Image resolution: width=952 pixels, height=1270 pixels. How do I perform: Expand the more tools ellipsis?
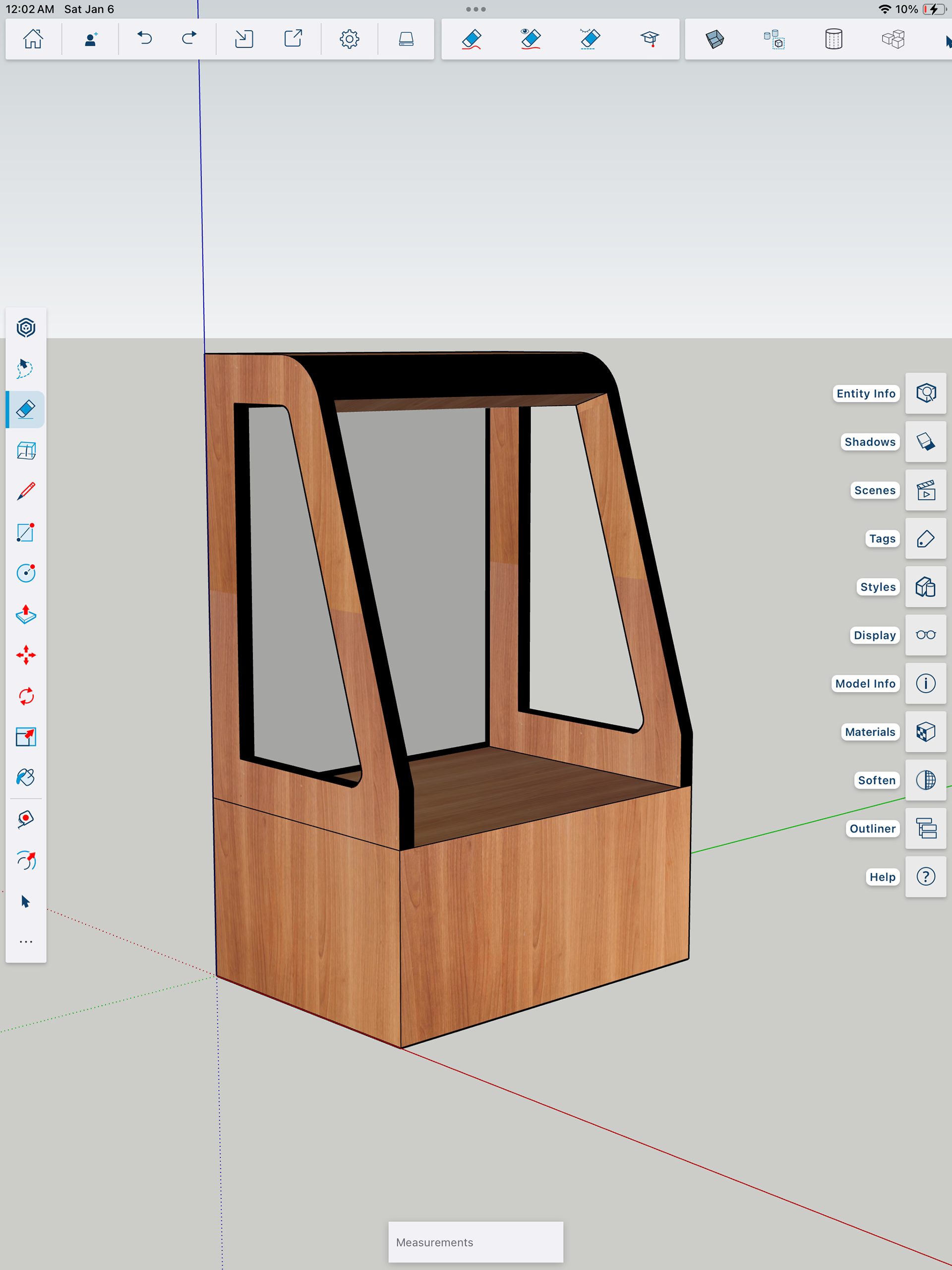pyautogui.click(x=26, y=942)
